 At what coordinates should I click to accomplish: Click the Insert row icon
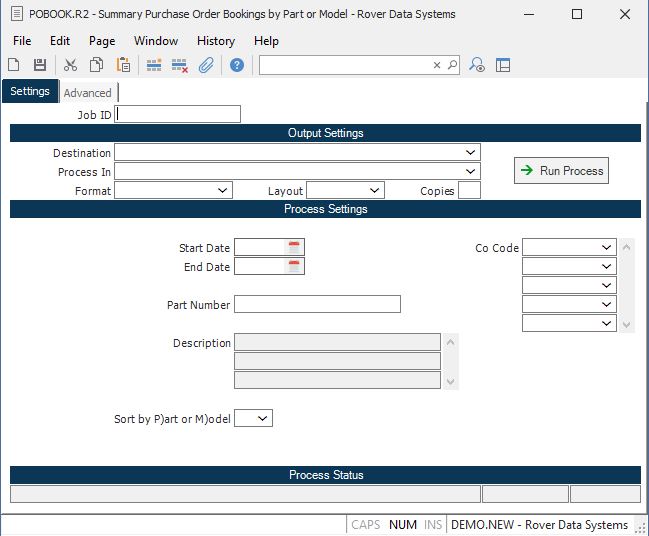click(153, 65)
